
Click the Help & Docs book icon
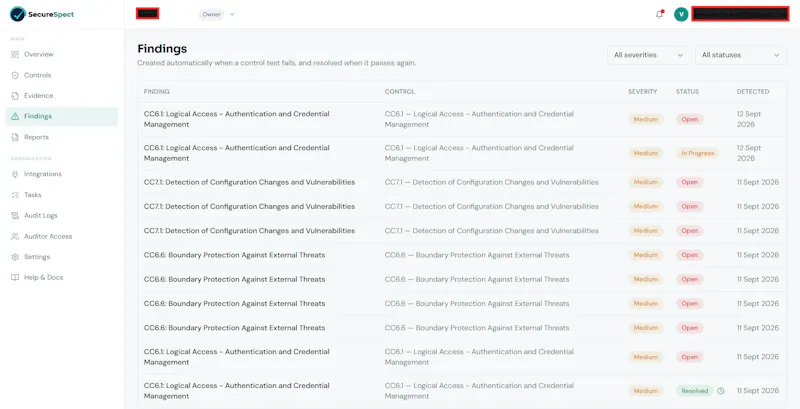point(15,277)
